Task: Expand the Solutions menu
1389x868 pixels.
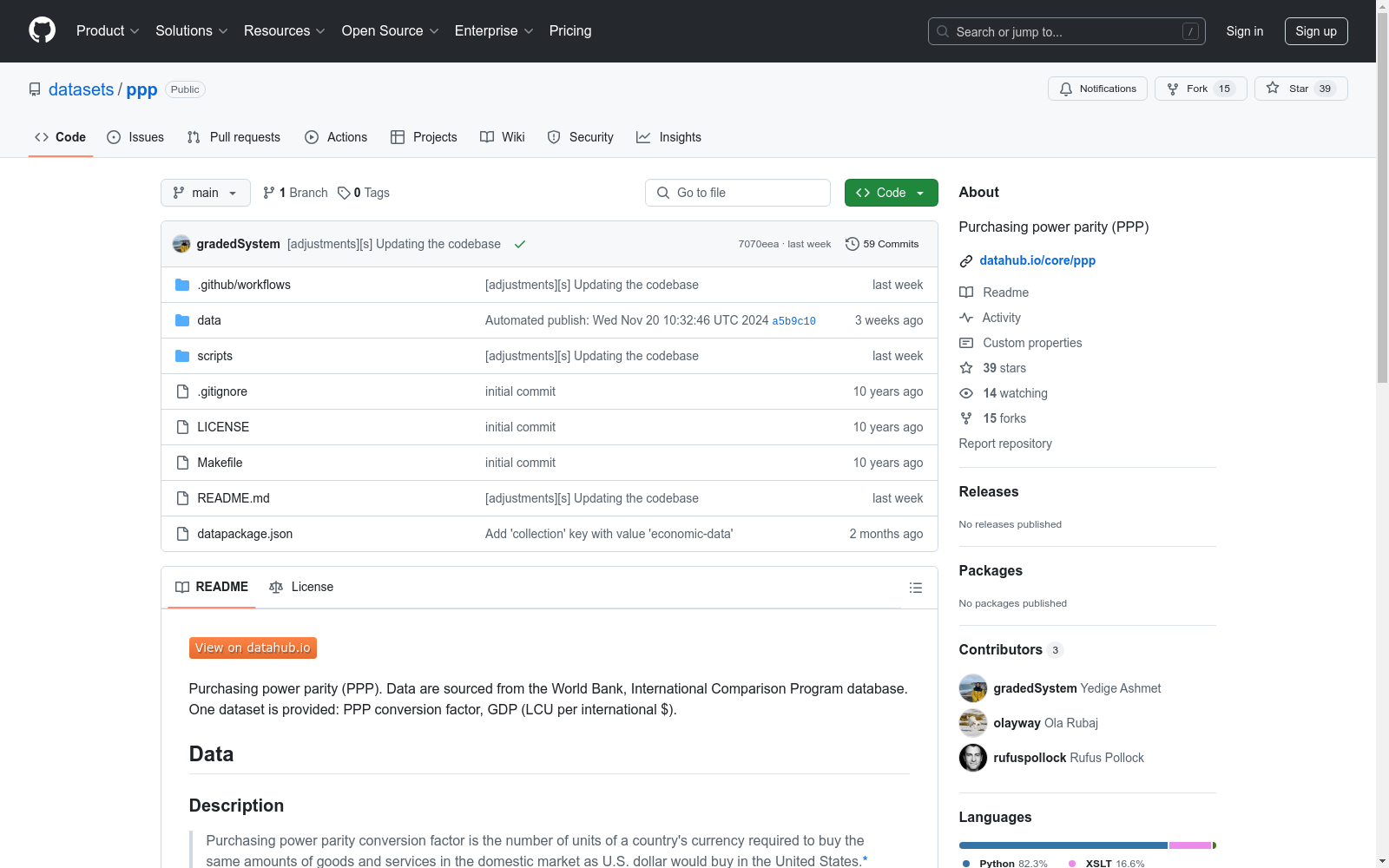Action: pos(192,30)
